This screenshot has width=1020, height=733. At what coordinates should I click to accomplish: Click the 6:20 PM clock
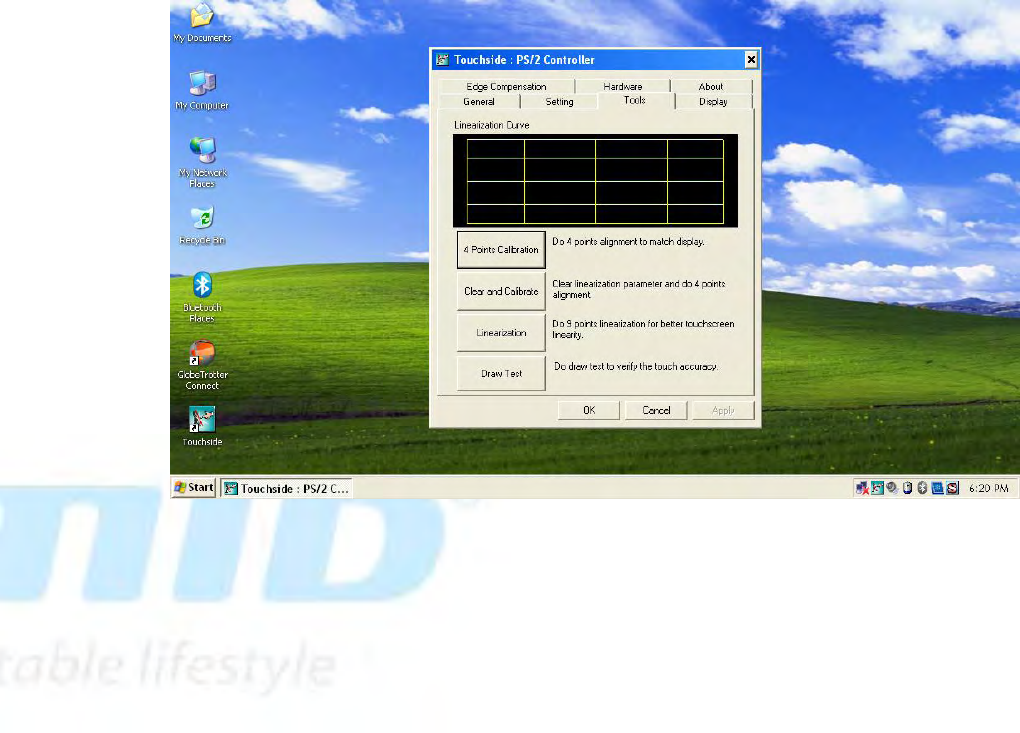coord(988,488)
